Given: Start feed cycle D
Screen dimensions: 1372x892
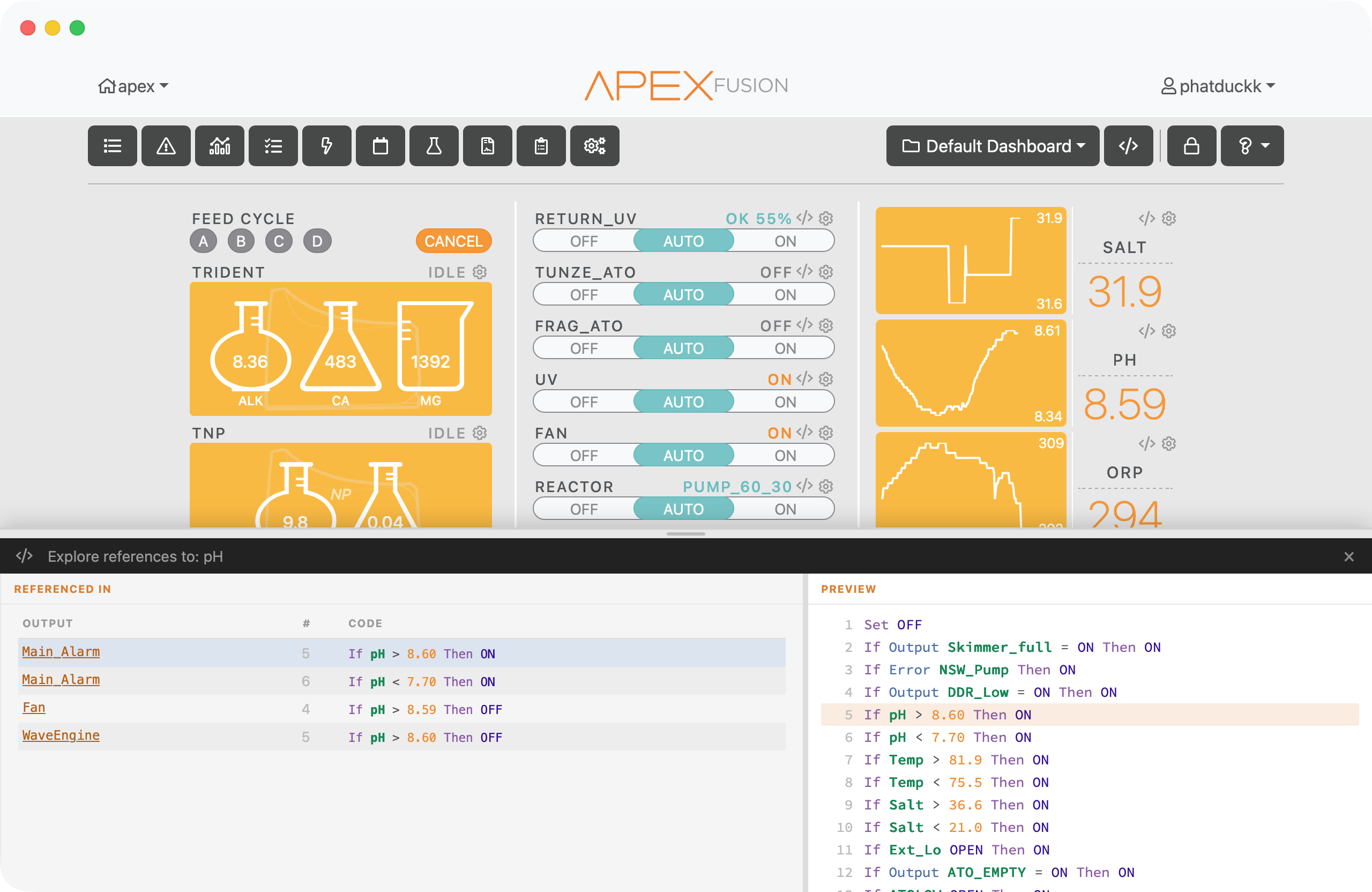Looking at the screenshot, I should 317,241.
